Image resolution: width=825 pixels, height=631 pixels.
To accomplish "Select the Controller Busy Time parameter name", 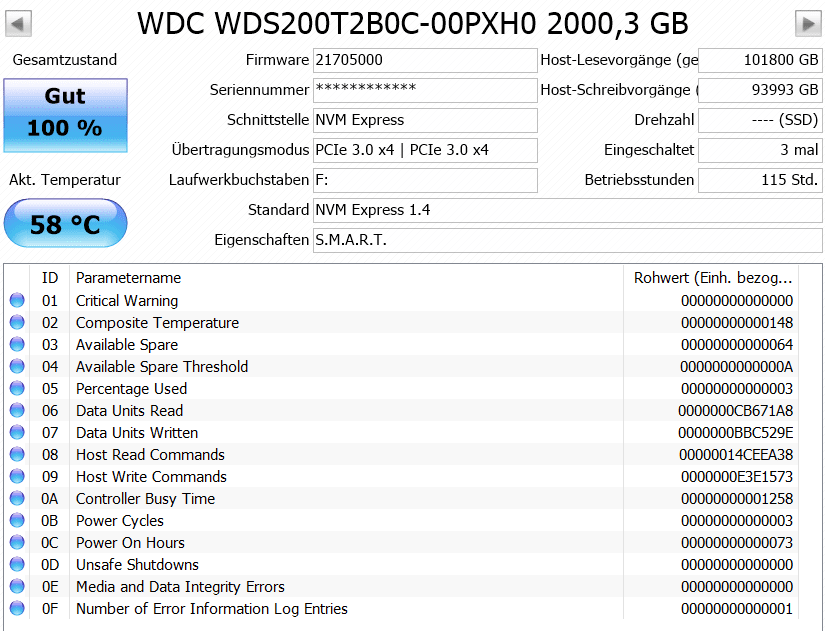I will tap(146, 498).
